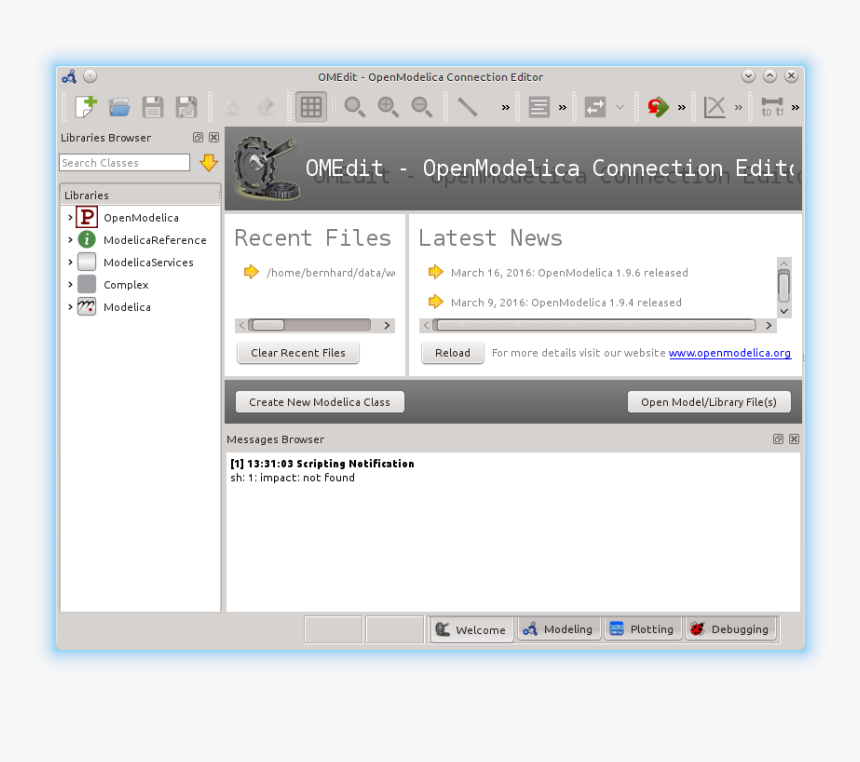Open news OpenModelica 1.9.4 released
Image resolution: width=860 pixels, height=762 pixels.
click(x=566, y=302)
